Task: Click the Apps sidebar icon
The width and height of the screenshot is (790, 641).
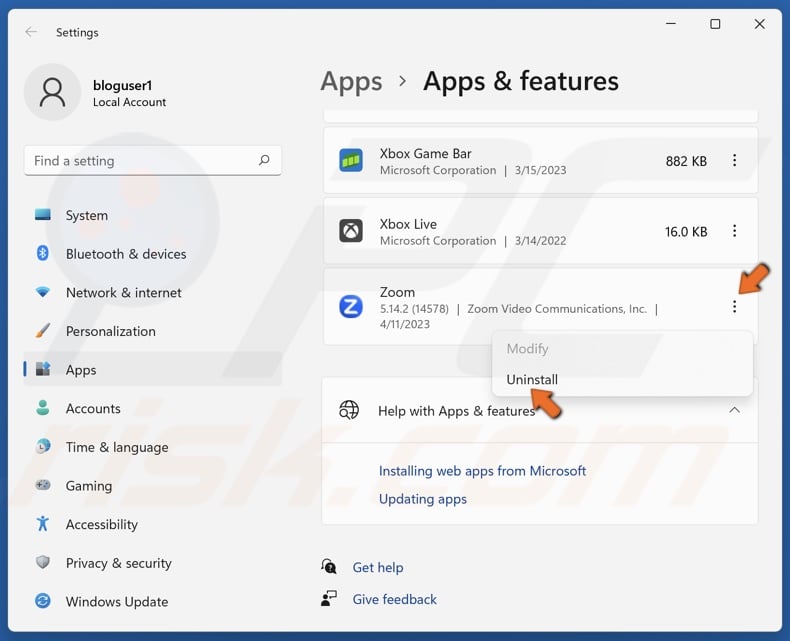Action: [x=43, y=369]
